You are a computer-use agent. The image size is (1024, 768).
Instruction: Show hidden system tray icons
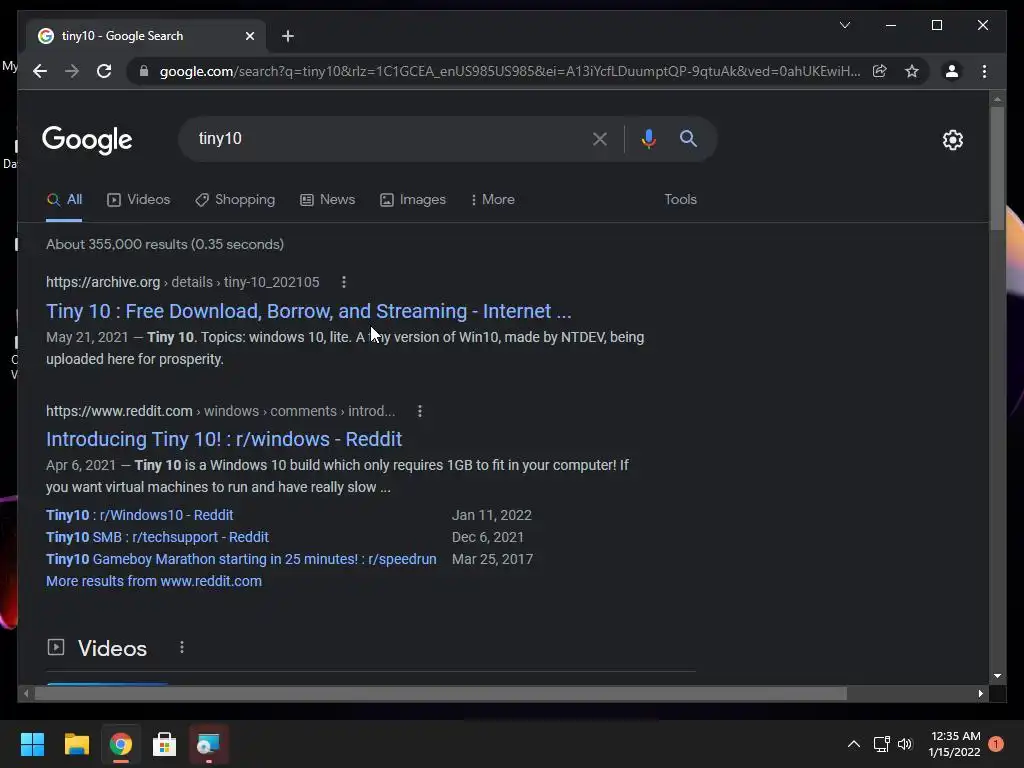(x=854, y=744)
